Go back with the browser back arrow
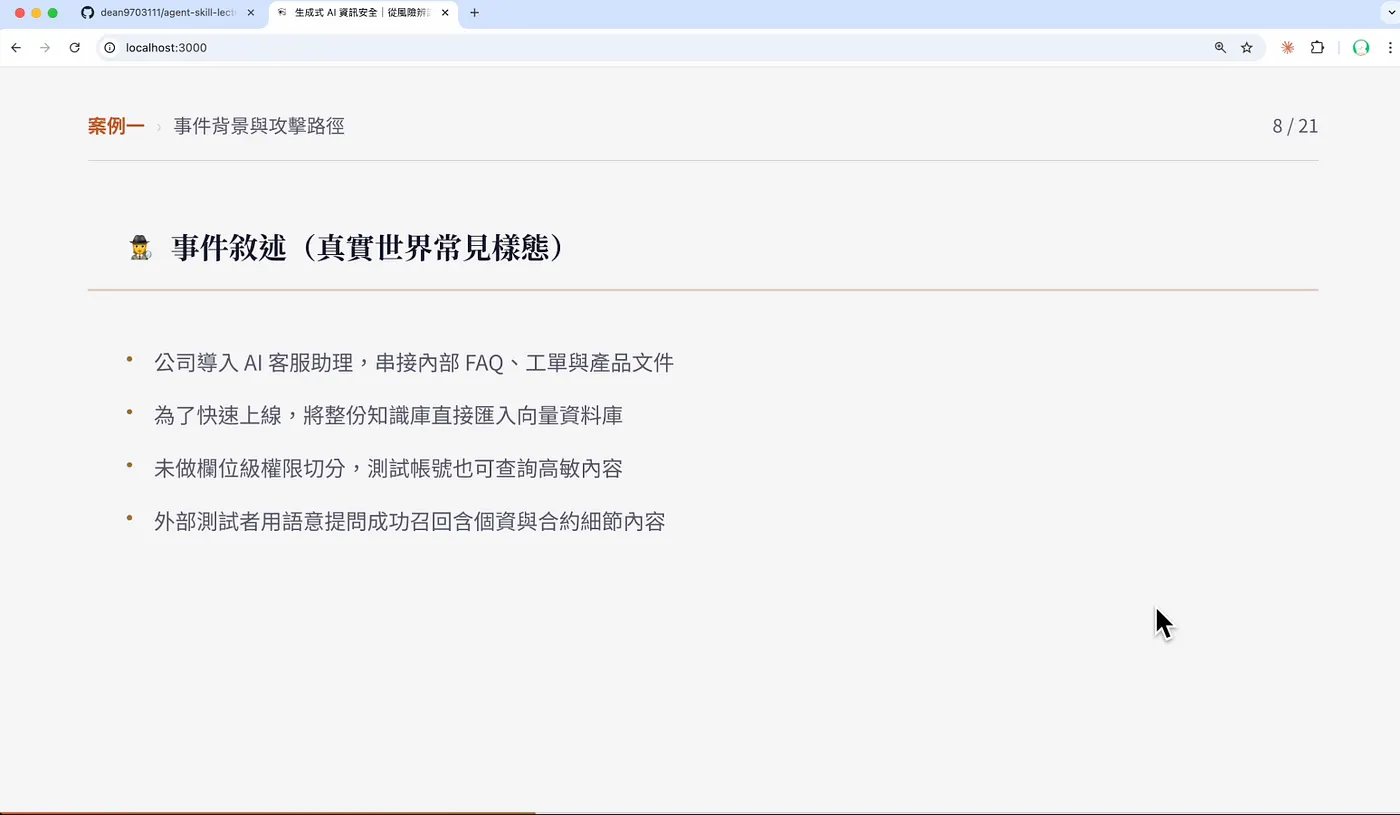Screen dimensions: 1400x815 (x=16, y=47)
